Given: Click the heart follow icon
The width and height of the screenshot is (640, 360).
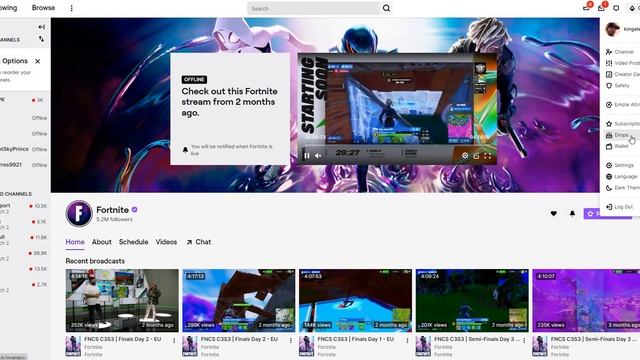Looking at the screenshot, I should pyautogui.click(x=553, y=213).
